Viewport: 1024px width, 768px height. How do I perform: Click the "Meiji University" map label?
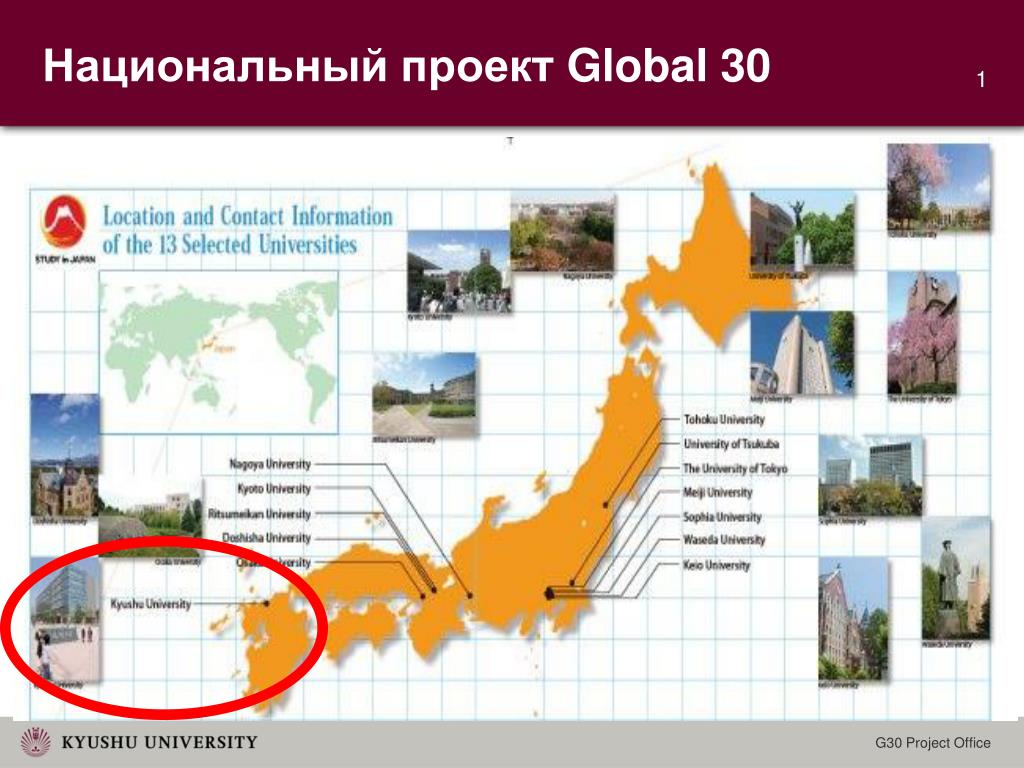(x=718, y=492)
